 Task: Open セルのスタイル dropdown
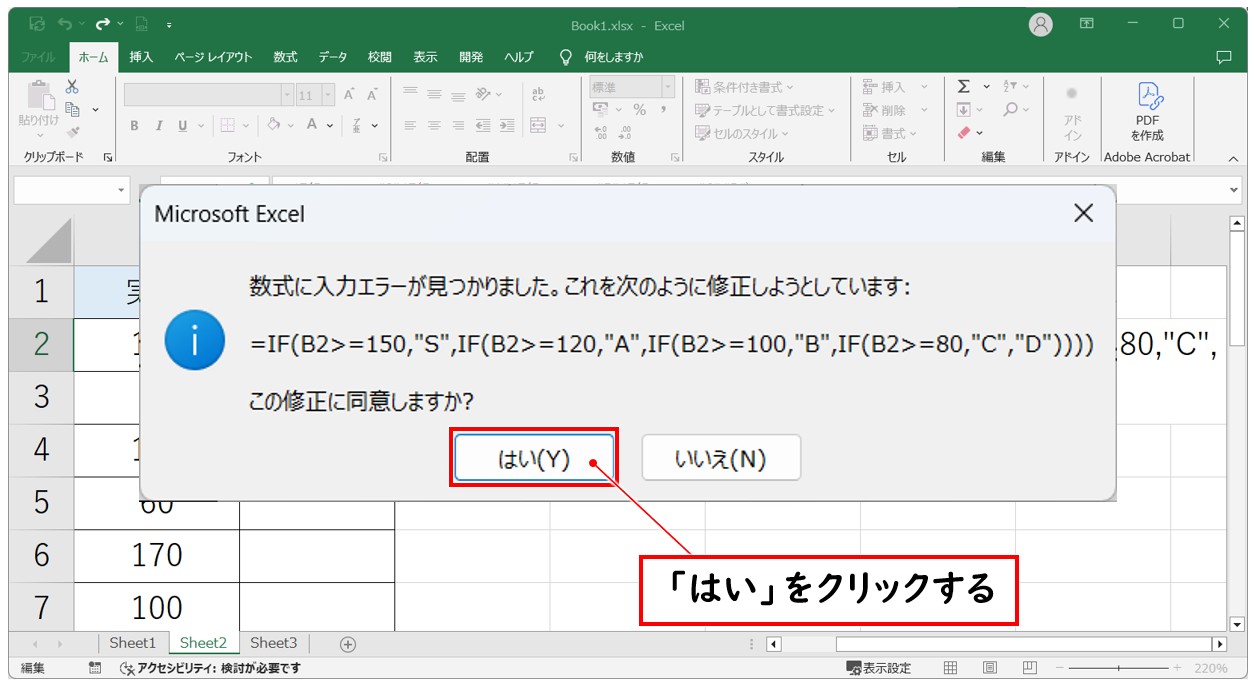pyautogui.click(x=742, y=133)
